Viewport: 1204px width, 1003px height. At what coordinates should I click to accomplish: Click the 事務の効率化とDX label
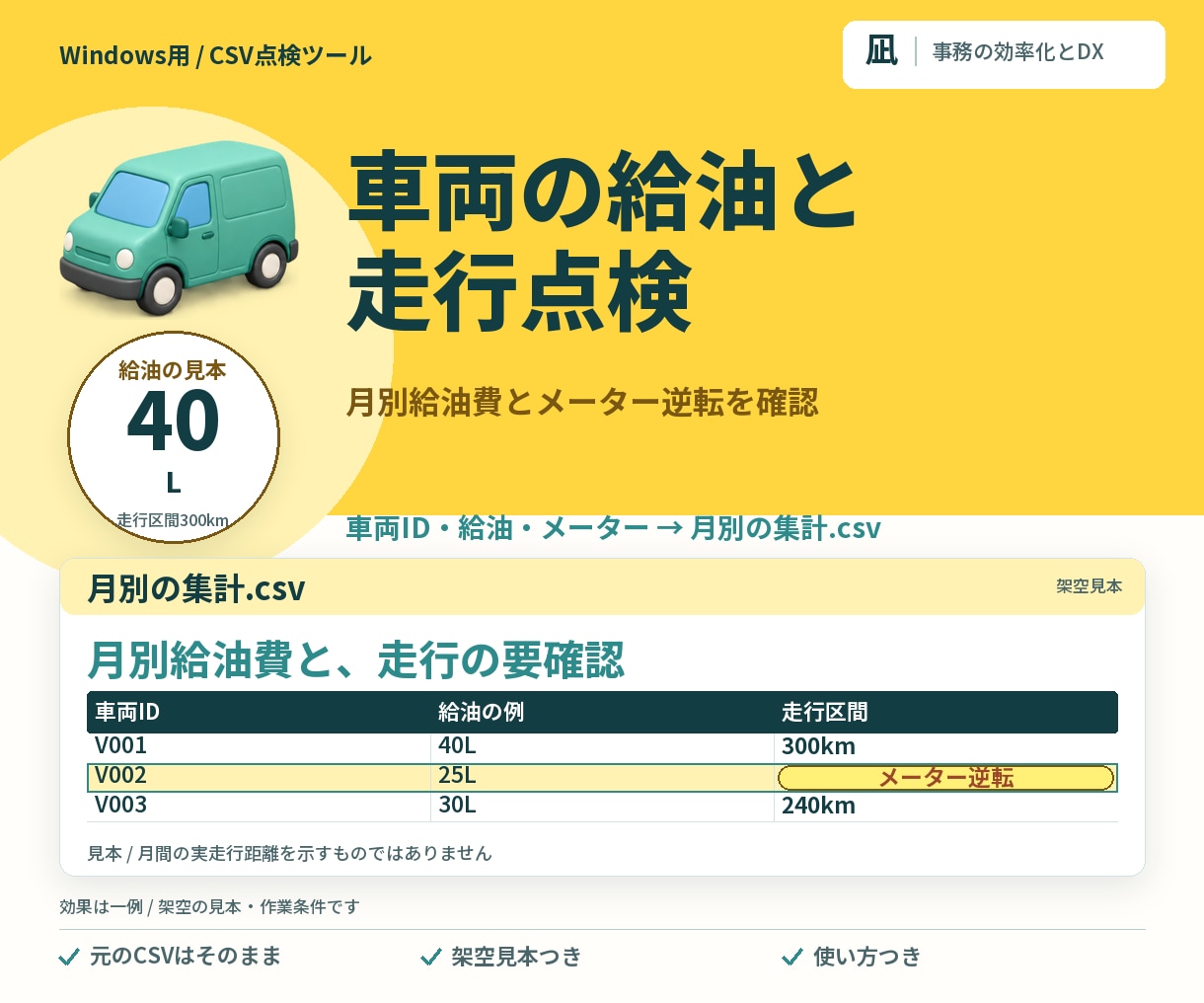pyautogui.click(x=1018, y=52)
